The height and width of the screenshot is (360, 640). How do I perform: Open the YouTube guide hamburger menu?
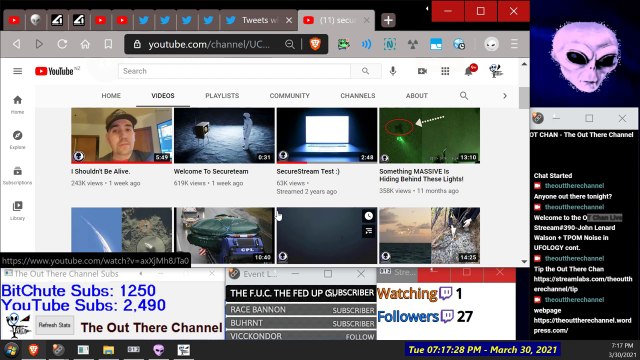coord(18,71)
